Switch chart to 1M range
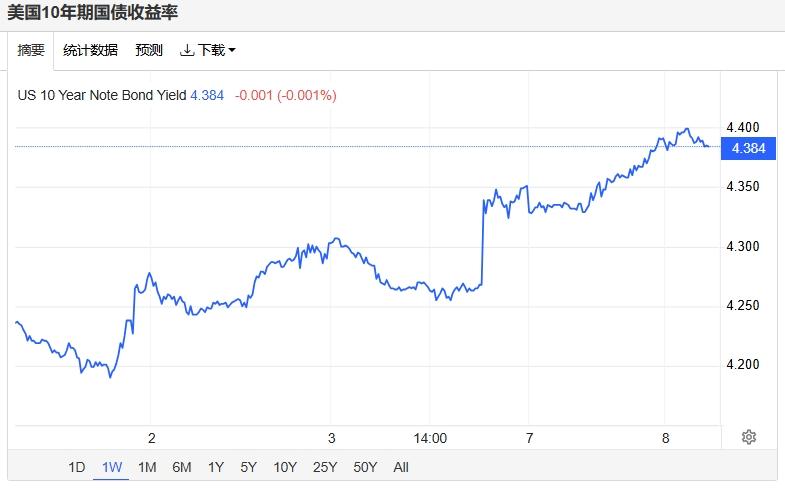Viewport: 785px width, 490px height. pos(147,467)
